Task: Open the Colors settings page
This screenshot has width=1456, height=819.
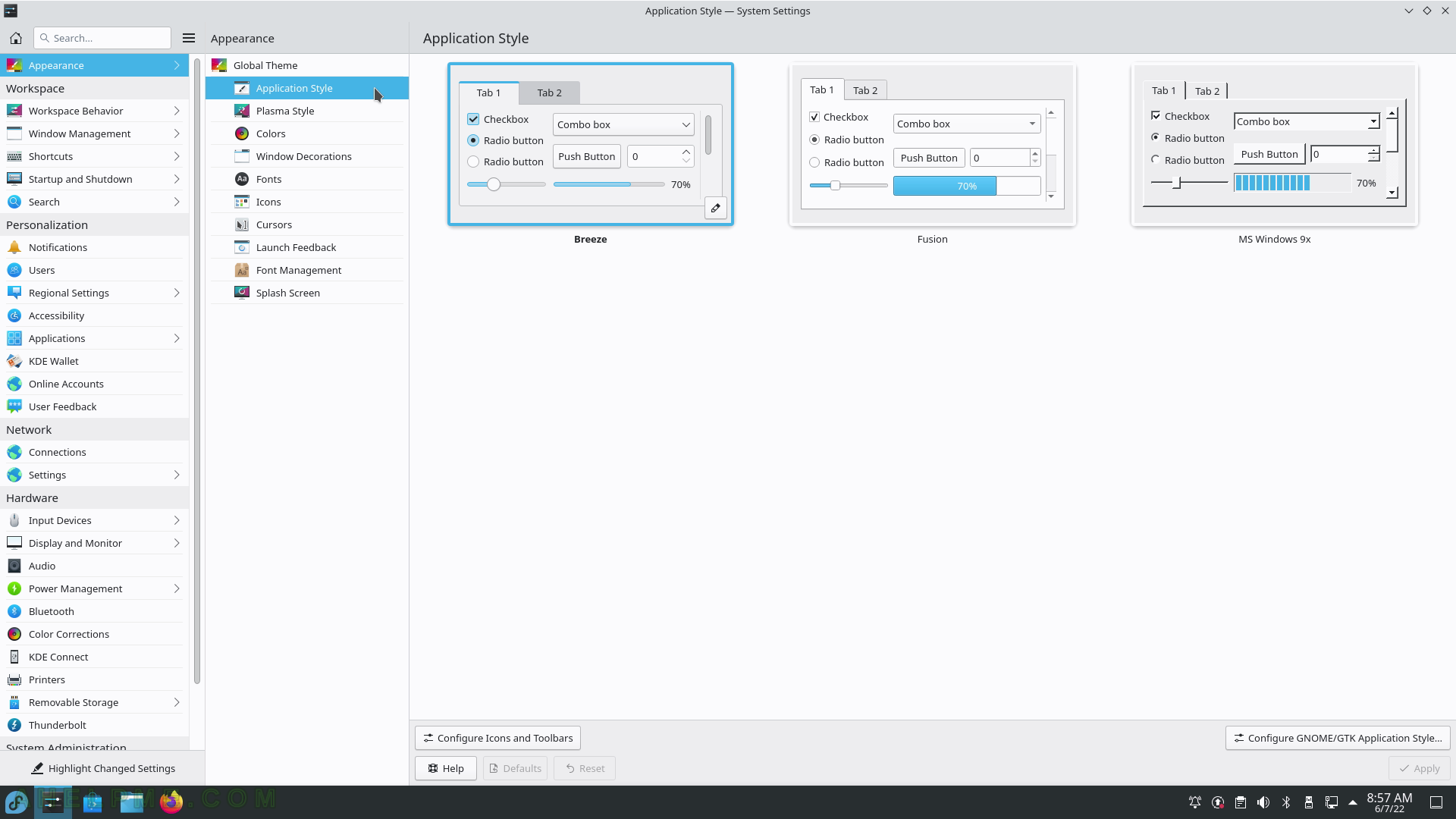Action: tap(307, 133)
